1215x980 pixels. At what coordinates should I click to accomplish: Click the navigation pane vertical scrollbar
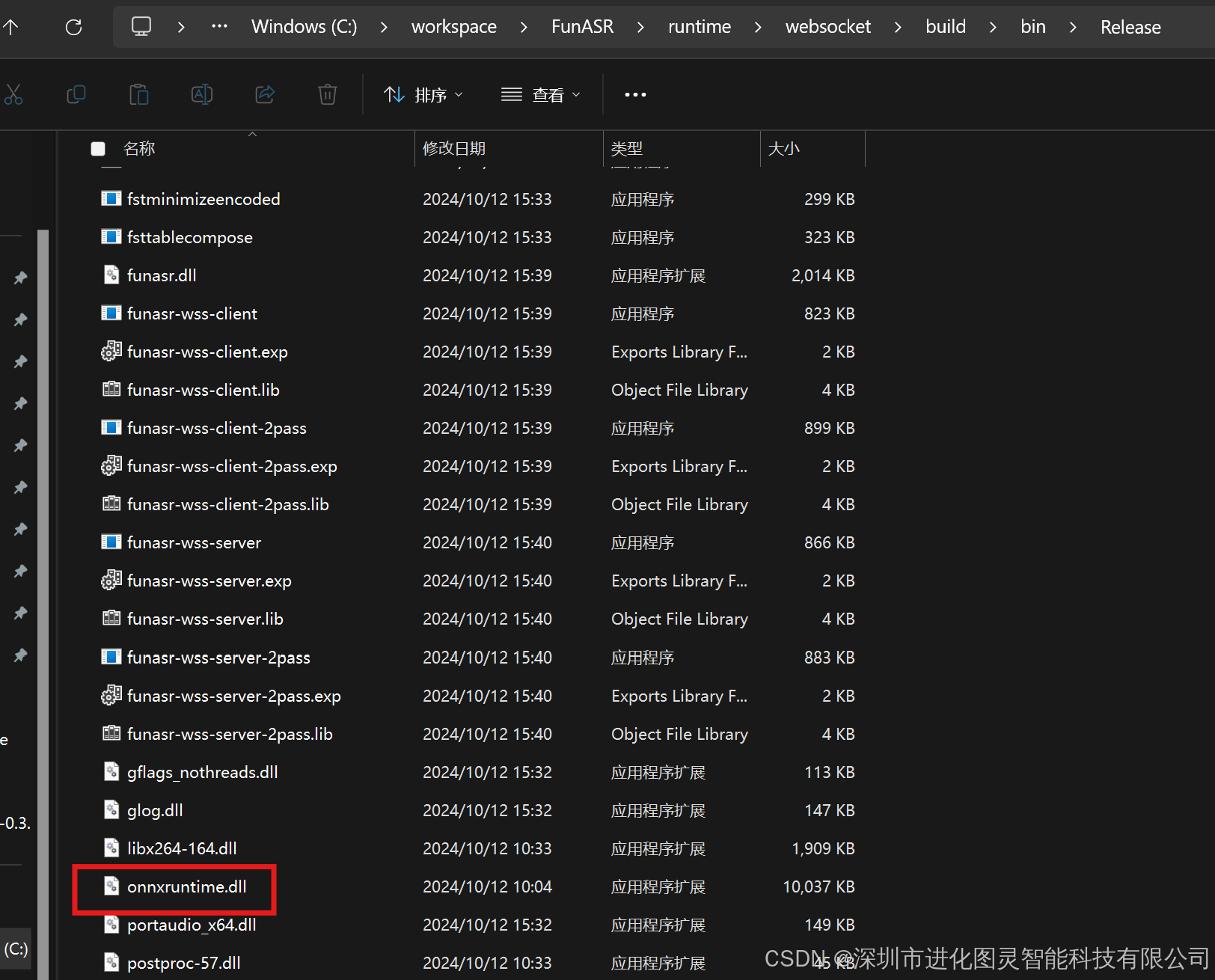(x=43, y=604)
